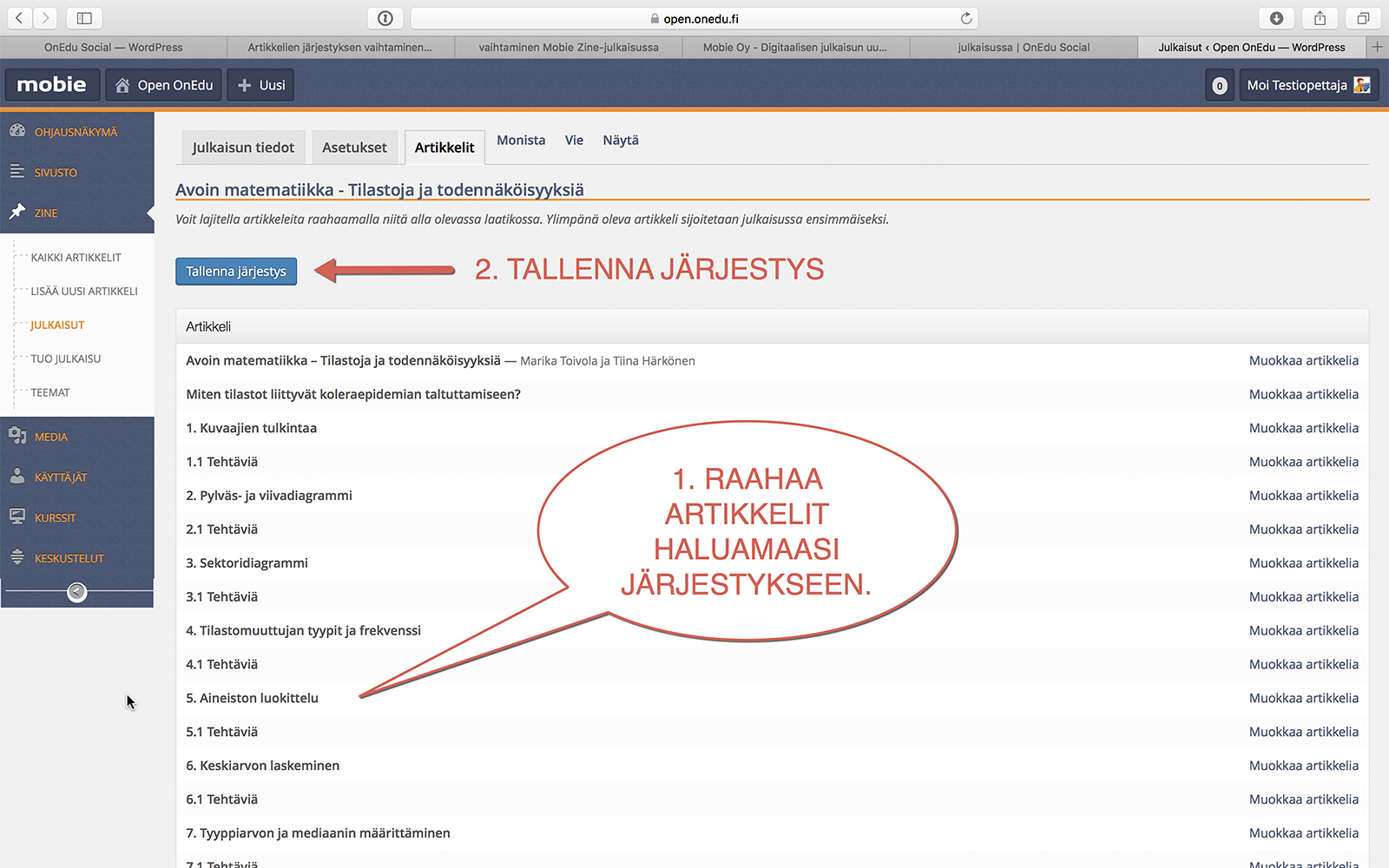Collapse the admin menu with round arrow
Viewport: 1389px width, 868px height.
(77, 592)
